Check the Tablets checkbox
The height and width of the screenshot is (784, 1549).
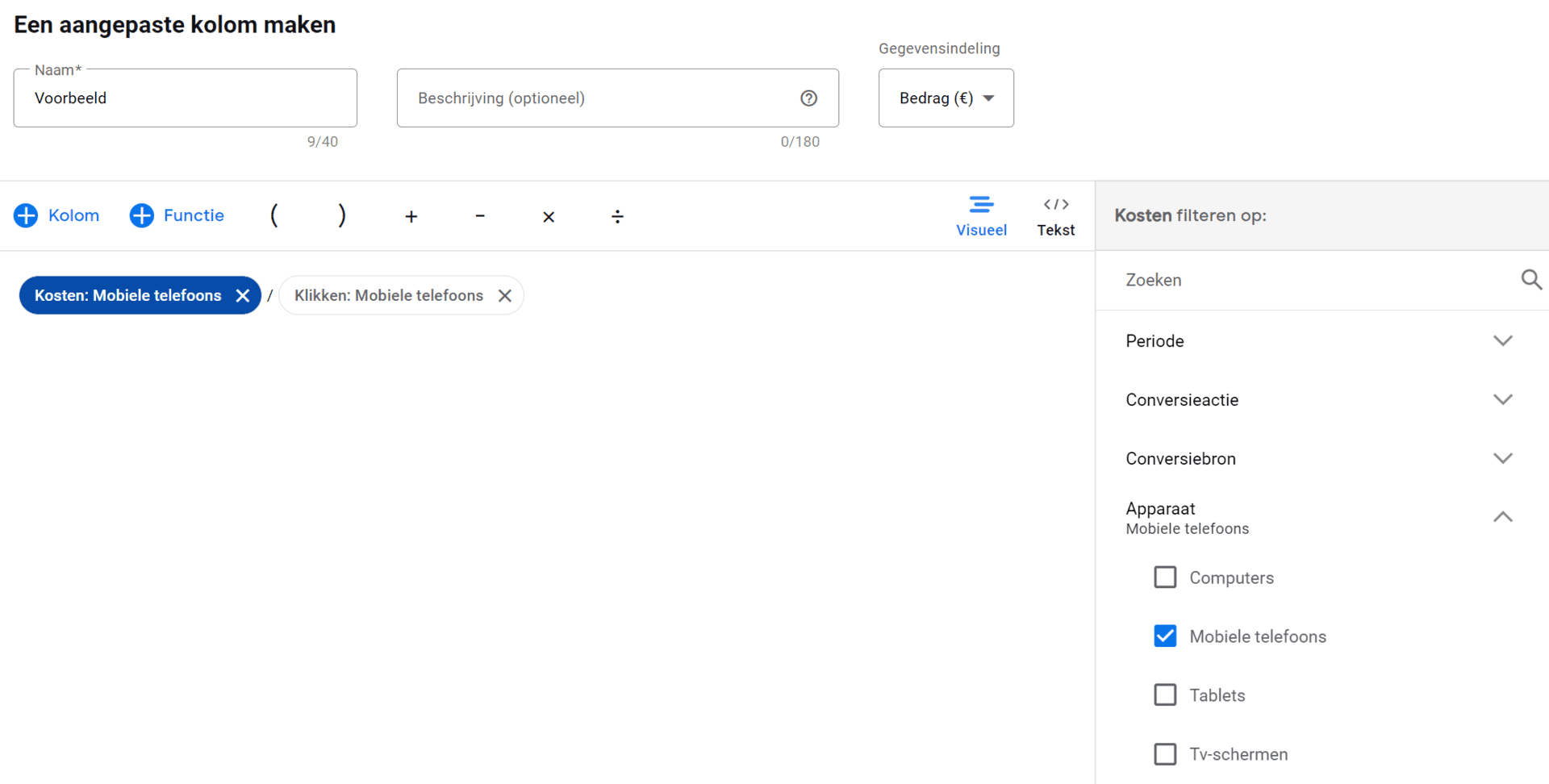(1165, 695)
